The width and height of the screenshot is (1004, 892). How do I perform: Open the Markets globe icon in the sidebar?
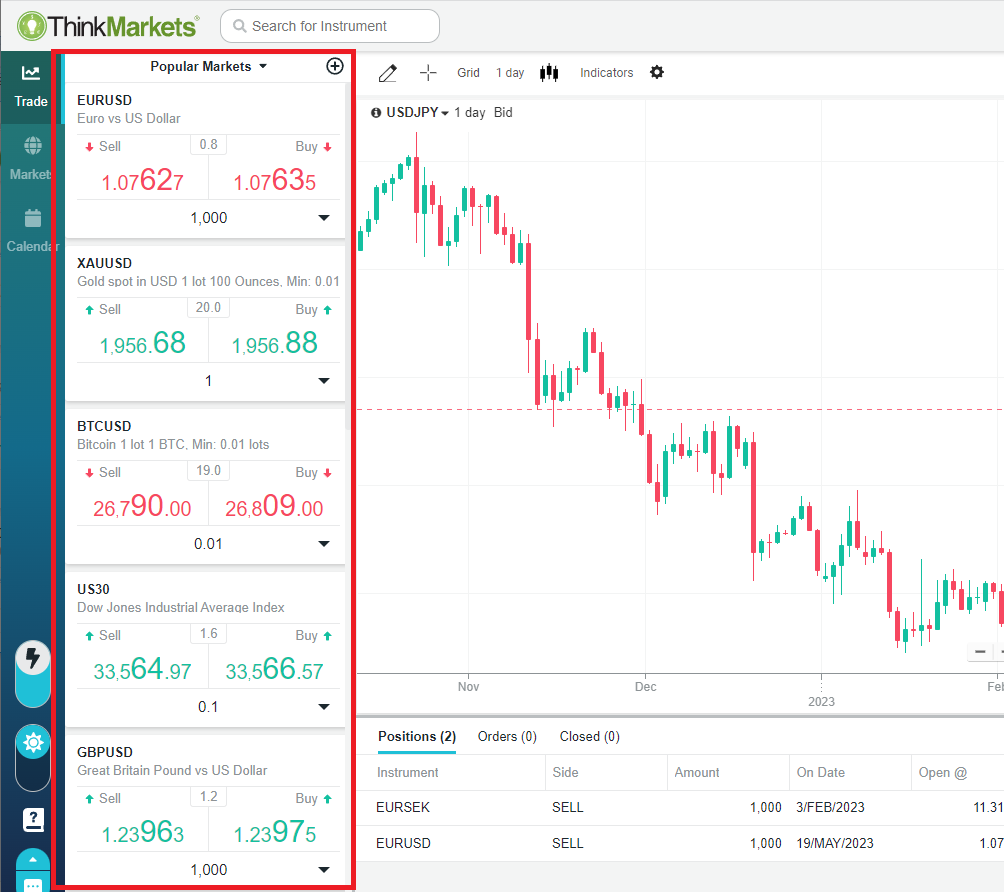[32, 146]
